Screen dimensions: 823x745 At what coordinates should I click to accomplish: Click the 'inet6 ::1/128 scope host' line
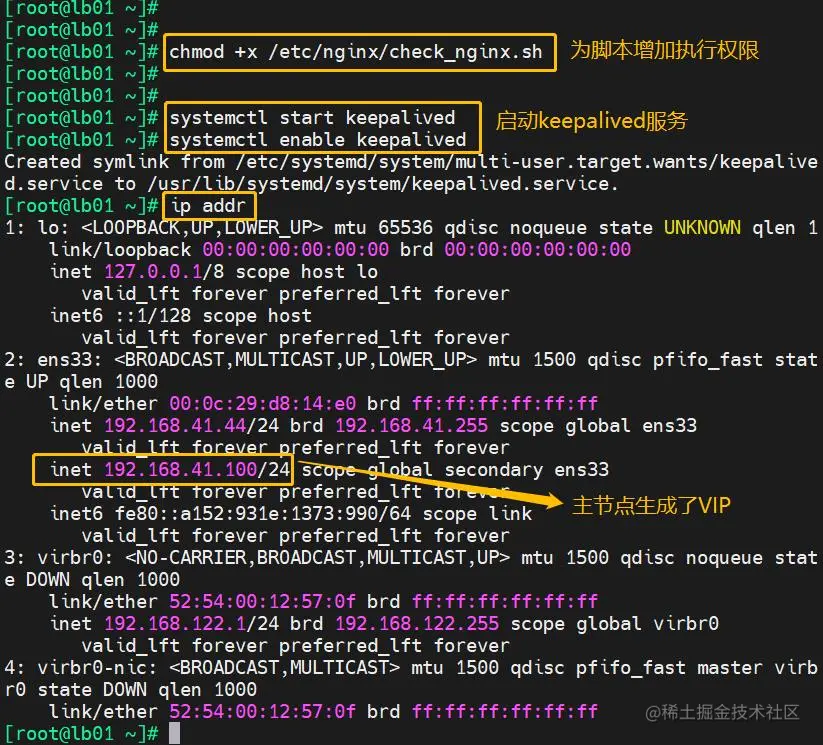[181, 316]
